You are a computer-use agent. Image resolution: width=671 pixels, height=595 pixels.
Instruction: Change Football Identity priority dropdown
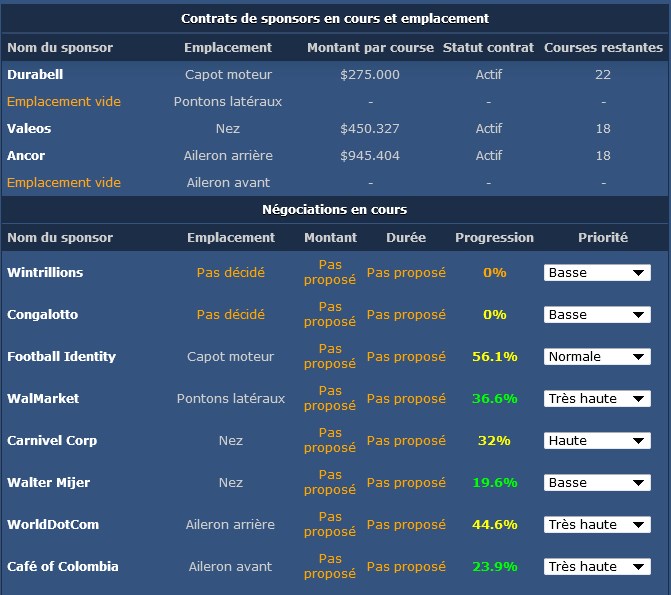coord(597,357)
